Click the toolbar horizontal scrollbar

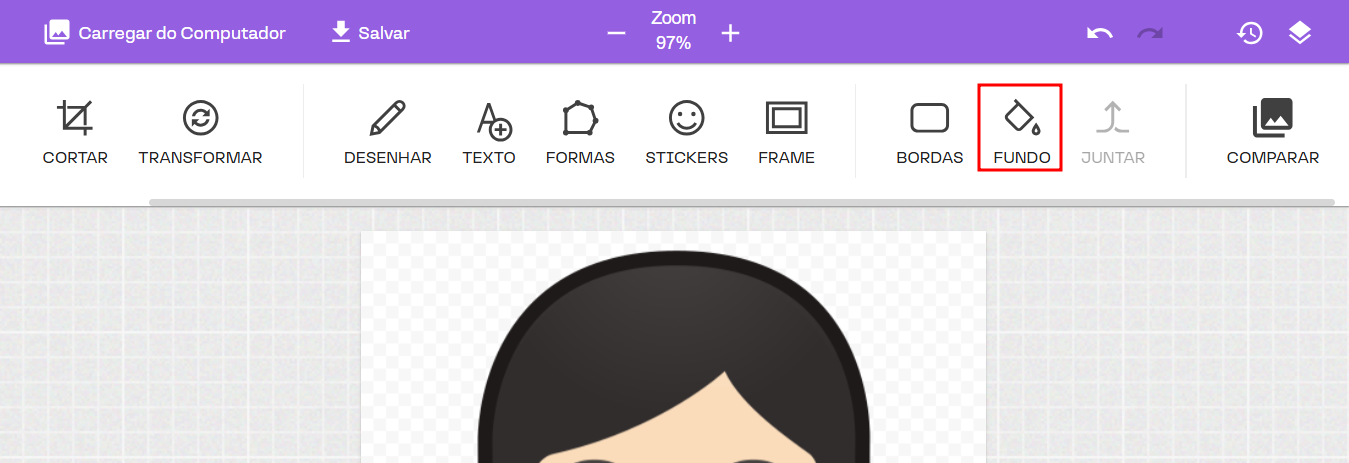[x=741, y=202]
